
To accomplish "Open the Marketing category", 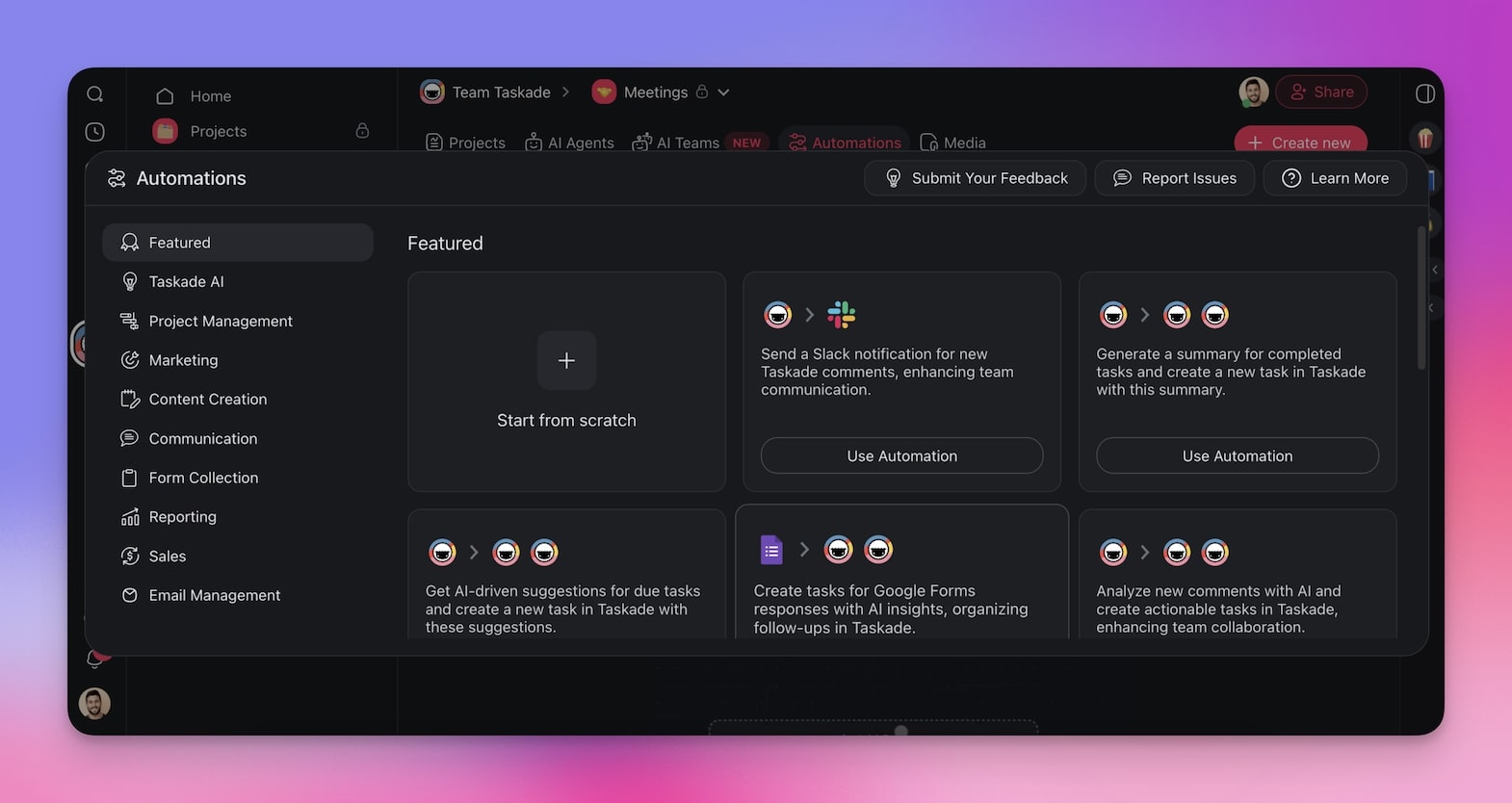I will click(x=238, y=360).
